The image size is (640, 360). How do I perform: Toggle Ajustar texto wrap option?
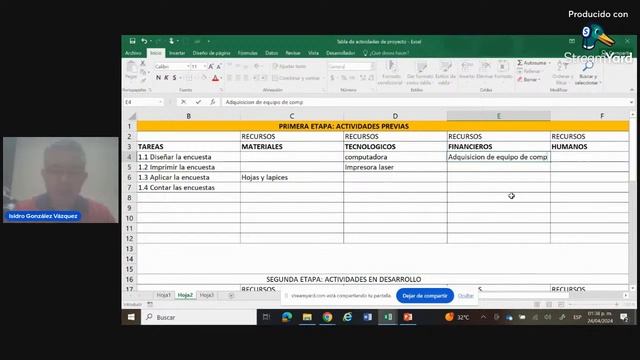click(x=289, y=66)
